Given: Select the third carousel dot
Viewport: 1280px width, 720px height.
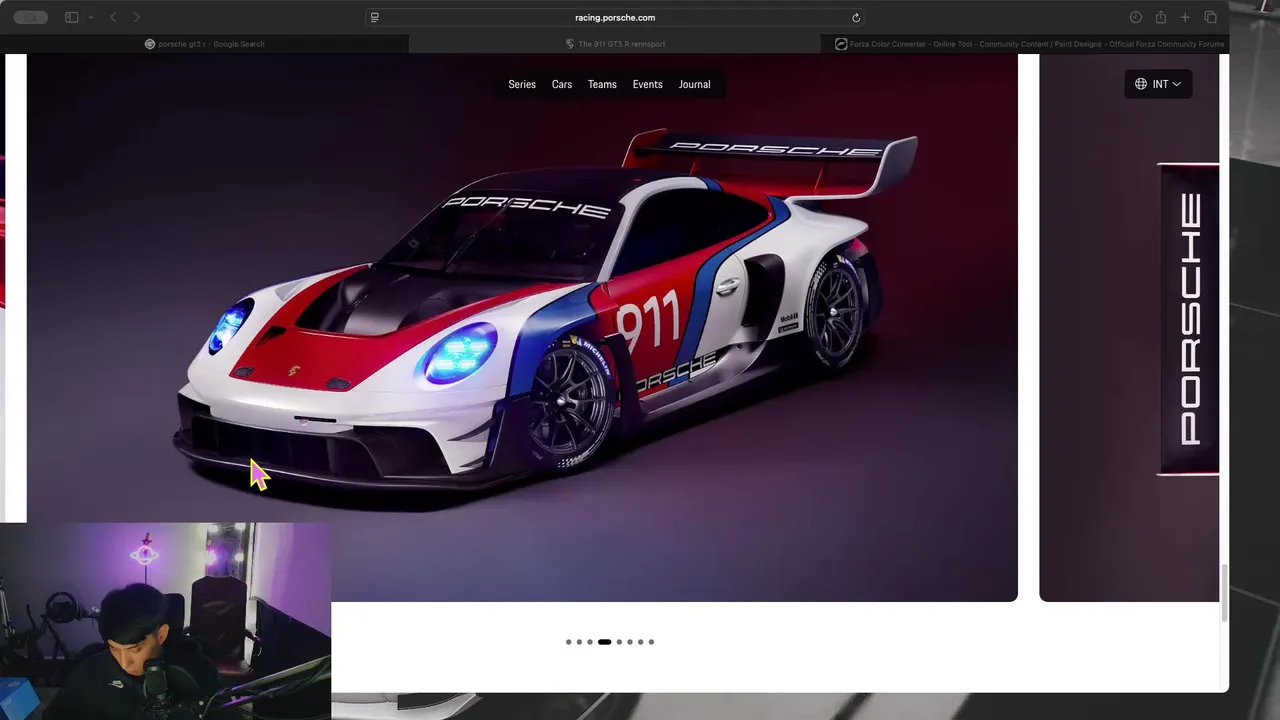Looking at the screenshot, I should click(x=590, y=642).
